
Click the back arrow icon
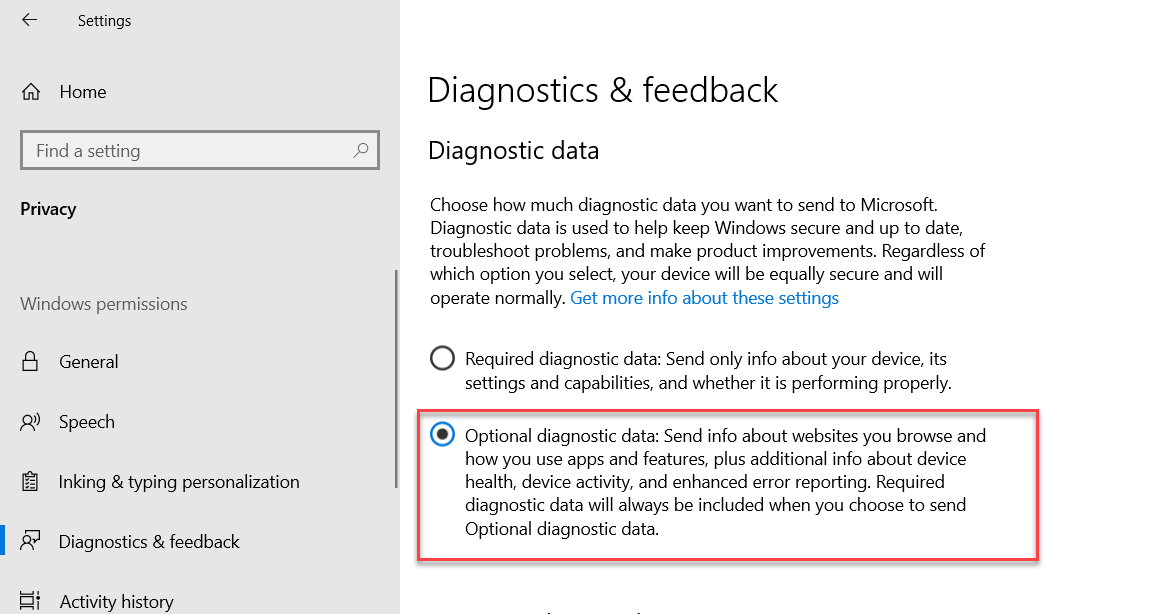pyautogui.click(x=29, y=20)
